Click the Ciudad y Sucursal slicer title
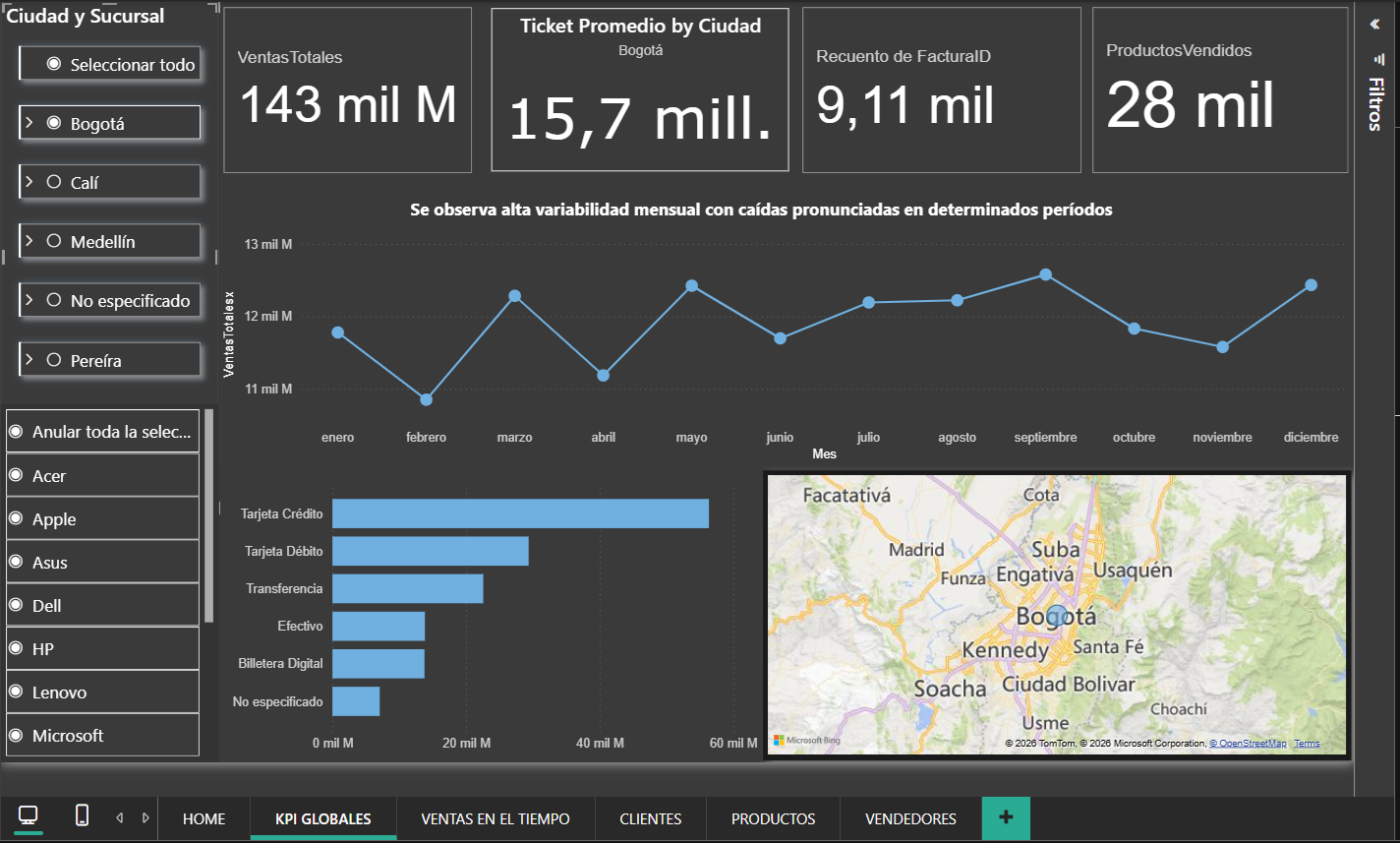This screenshot has height=843, width=1400. click(x=87, y=16)
